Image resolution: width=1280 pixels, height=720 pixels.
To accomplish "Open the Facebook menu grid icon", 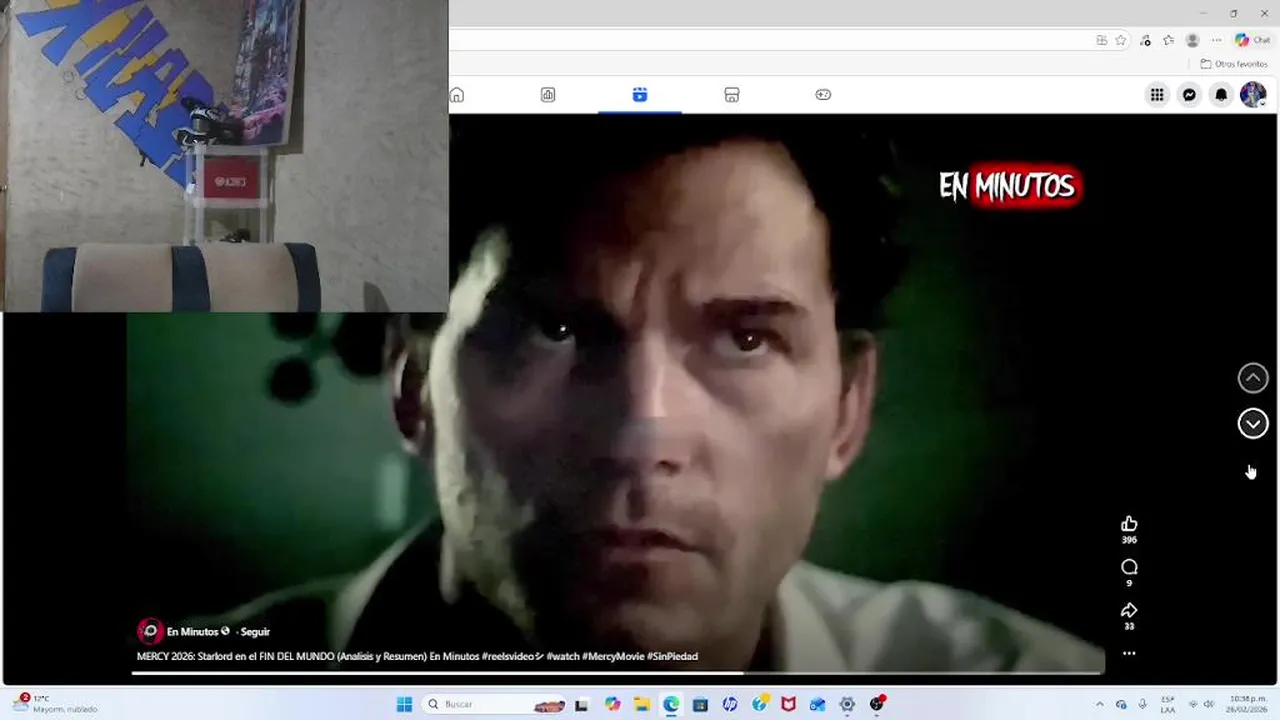I will [x=1157, y=95].
